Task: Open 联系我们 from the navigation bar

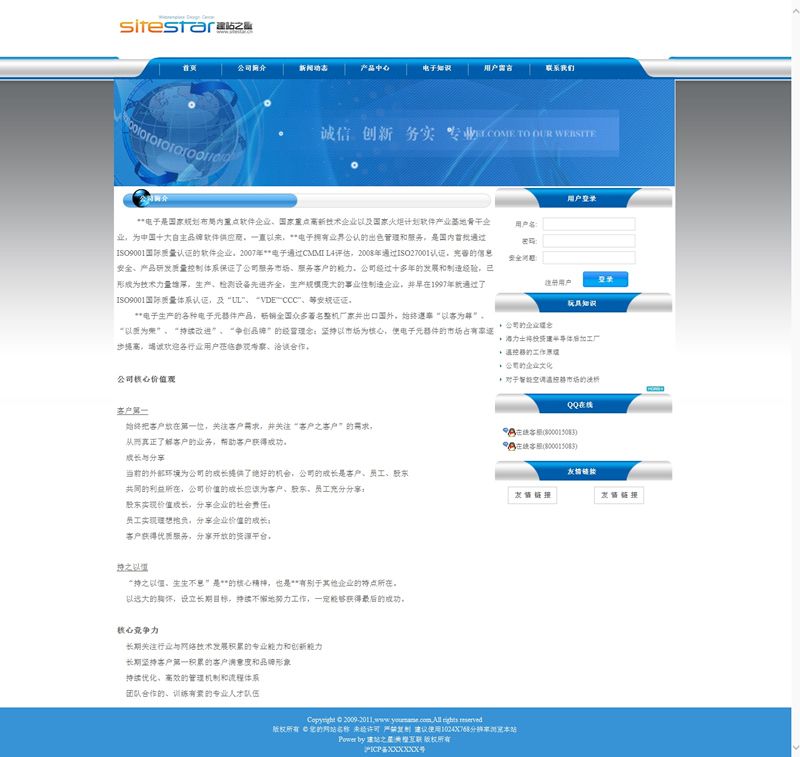Action: (x=560, y=68)
